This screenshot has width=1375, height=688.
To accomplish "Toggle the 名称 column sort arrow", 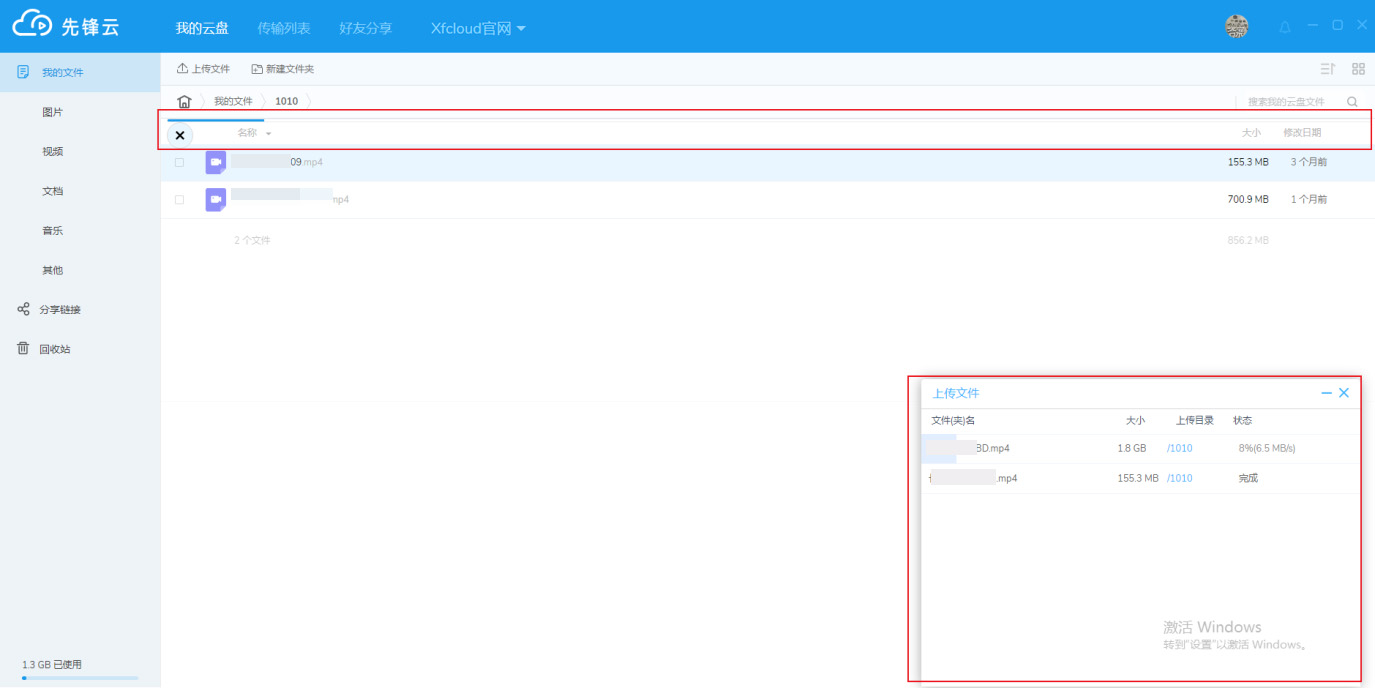I will tap(268, 134).
